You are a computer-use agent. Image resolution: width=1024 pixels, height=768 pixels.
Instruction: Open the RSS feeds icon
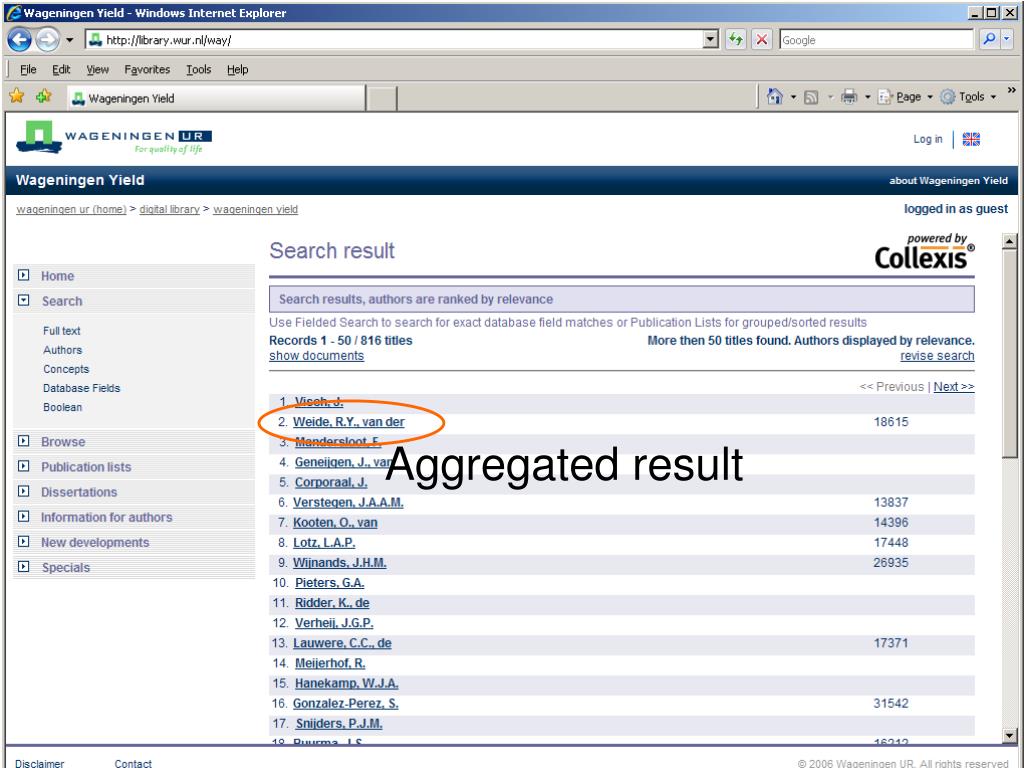tap(811, 97)
